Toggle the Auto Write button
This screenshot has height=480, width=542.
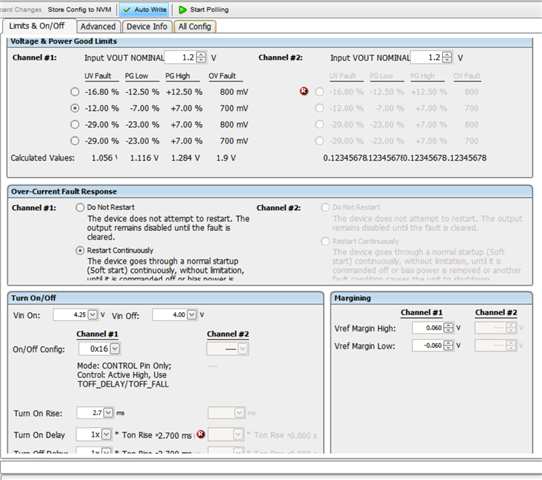pyautogui.click(x=144, y=10)
